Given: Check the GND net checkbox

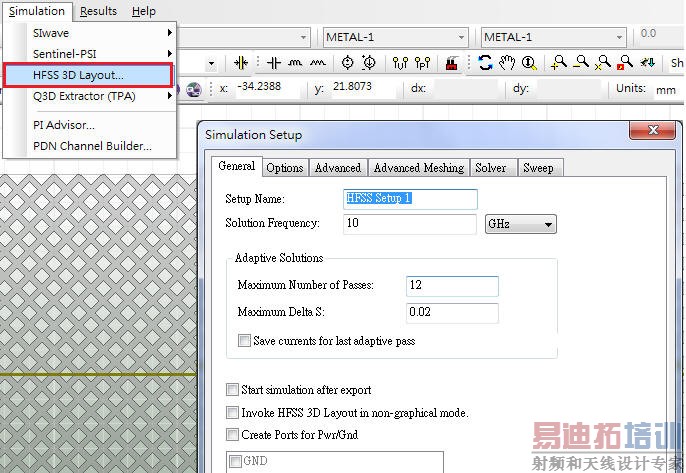Looking at the screenshot, I should click(235, 461).
